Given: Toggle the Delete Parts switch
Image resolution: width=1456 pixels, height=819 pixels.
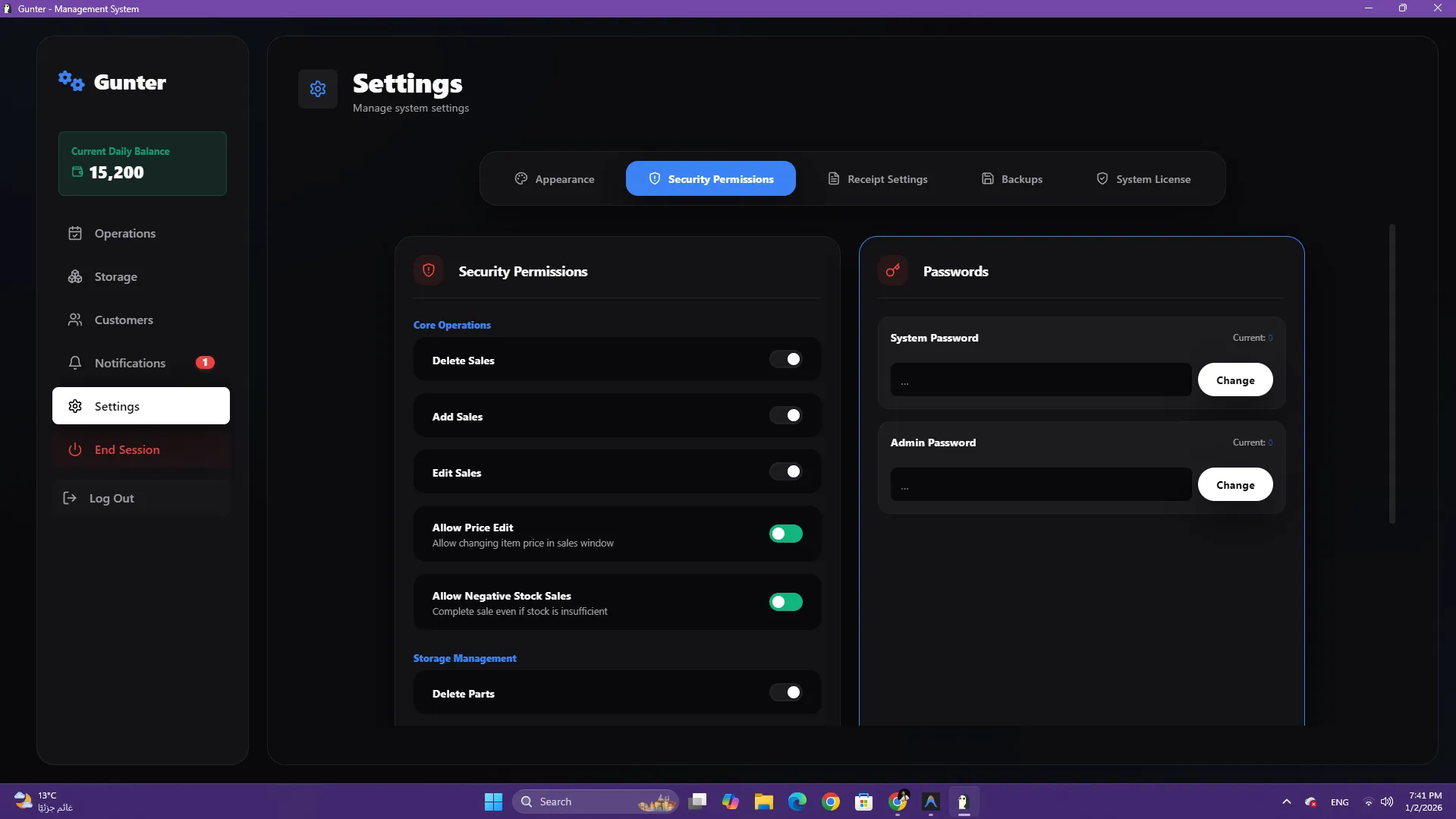Looking at the screenshot, I should (786, 692).
